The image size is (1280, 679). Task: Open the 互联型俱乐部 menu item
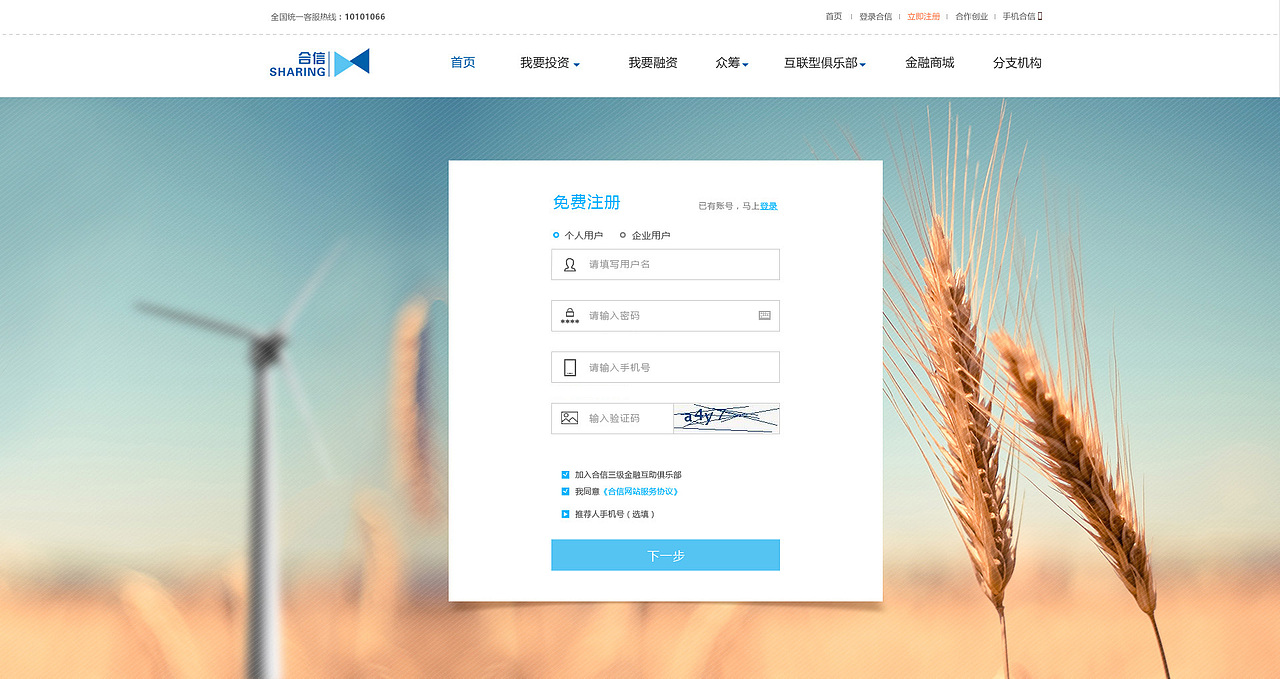coord(821,63)
